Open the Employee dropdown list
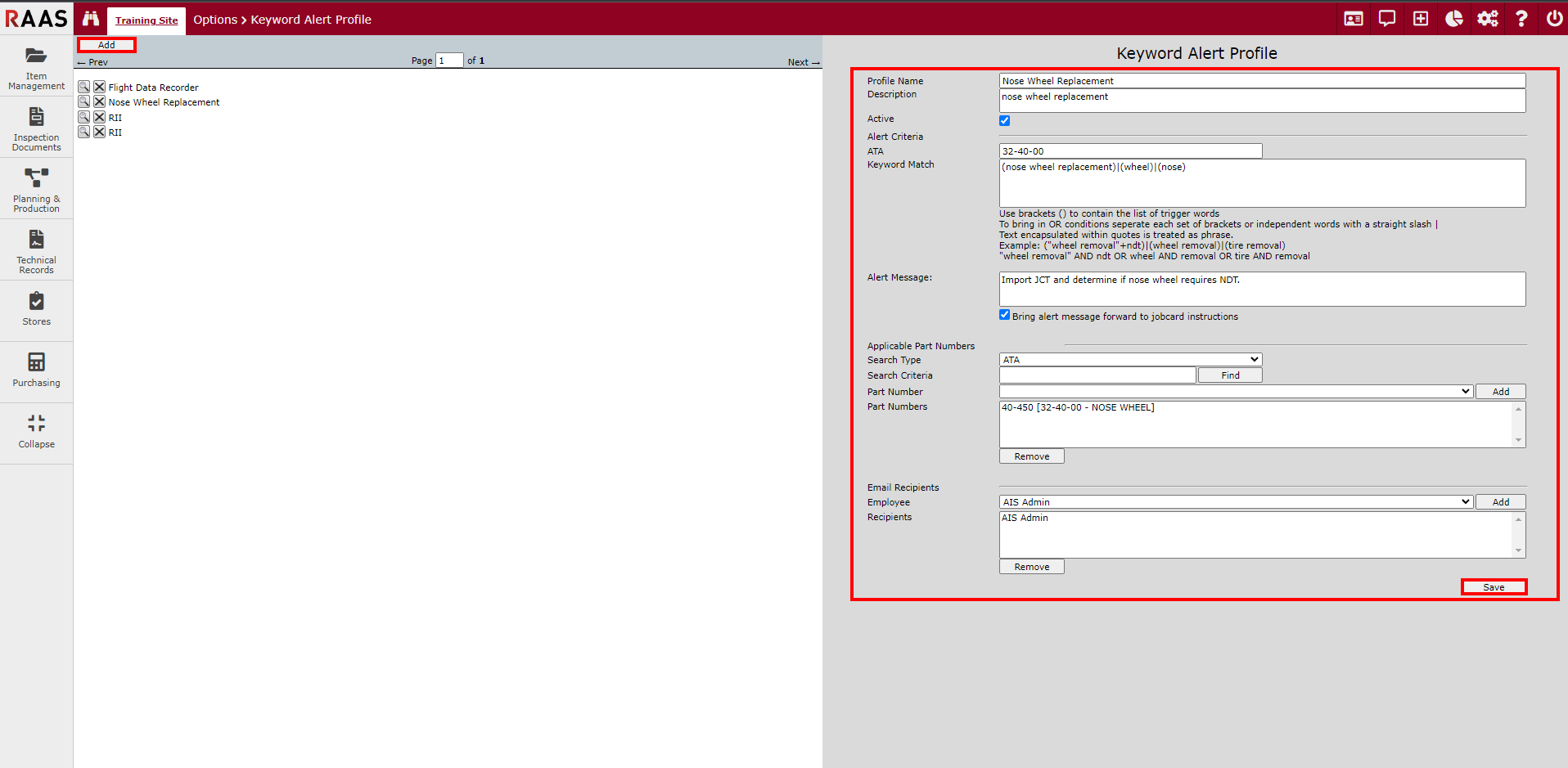 coord(1236,502)
